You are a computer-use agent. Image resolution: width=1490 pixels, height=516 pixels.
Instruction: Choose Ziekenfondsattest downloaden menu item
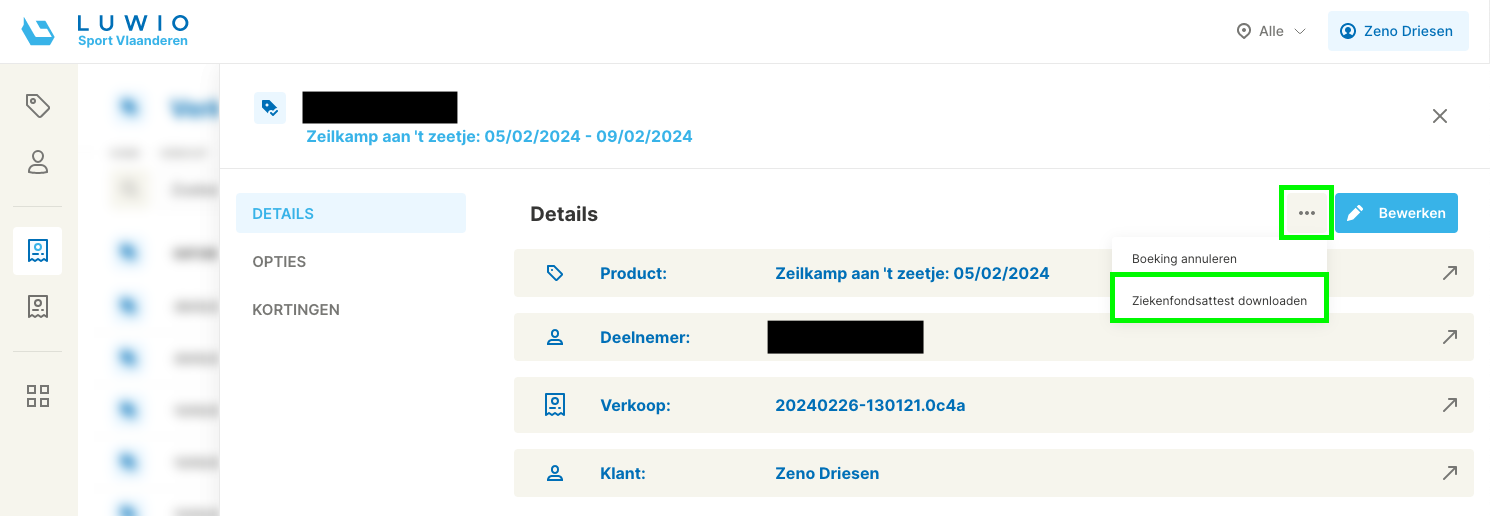(x=1219, y=300)
